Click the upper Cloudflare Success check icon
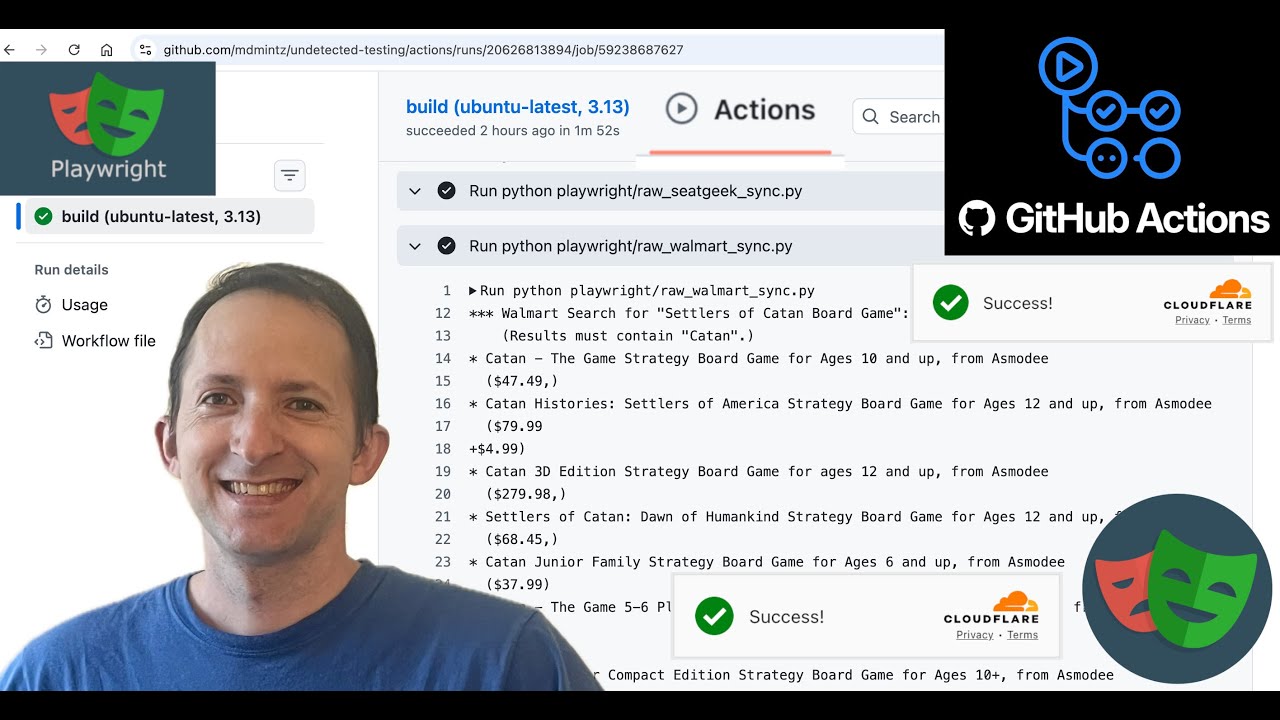This screenshot has height=720, width=1280. [x=950, y=303]
